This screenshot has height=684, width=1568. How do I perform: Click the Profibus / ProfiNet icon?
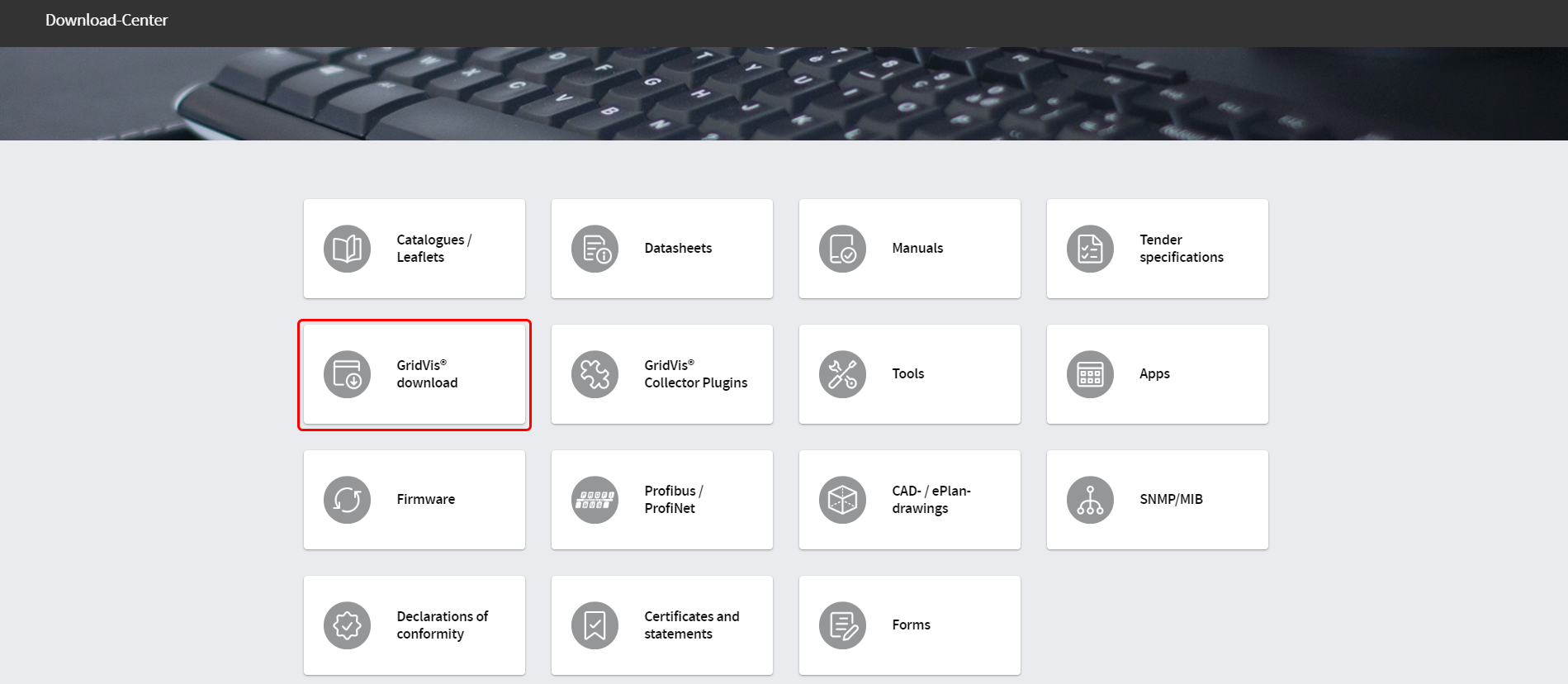coord(595,500)
